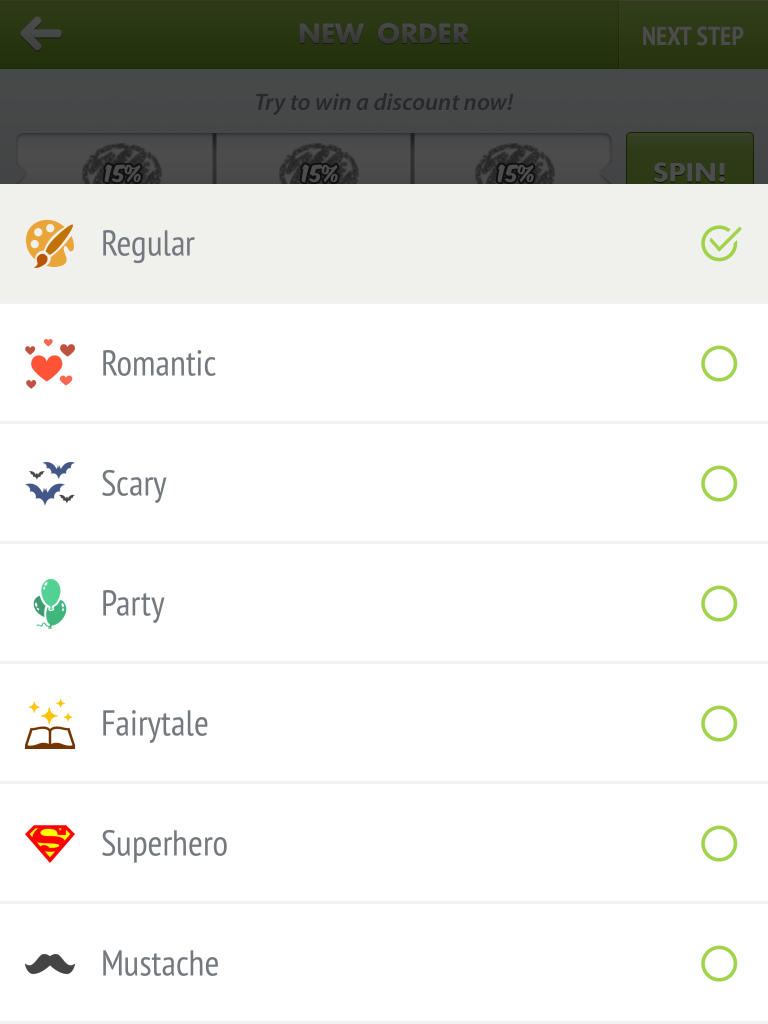
Task: Click the Romantic hearts icon
Action: coord(50,364)
